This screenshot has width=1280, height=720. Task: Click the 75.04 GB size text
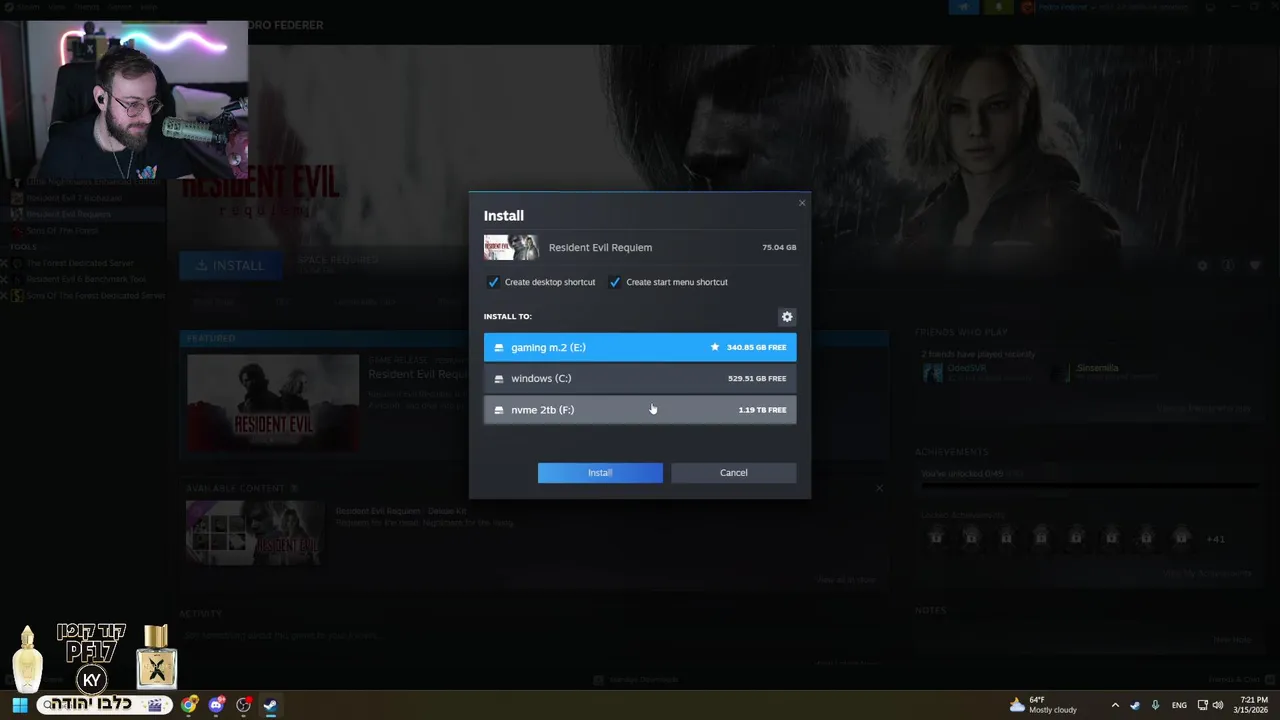(779, 248)
